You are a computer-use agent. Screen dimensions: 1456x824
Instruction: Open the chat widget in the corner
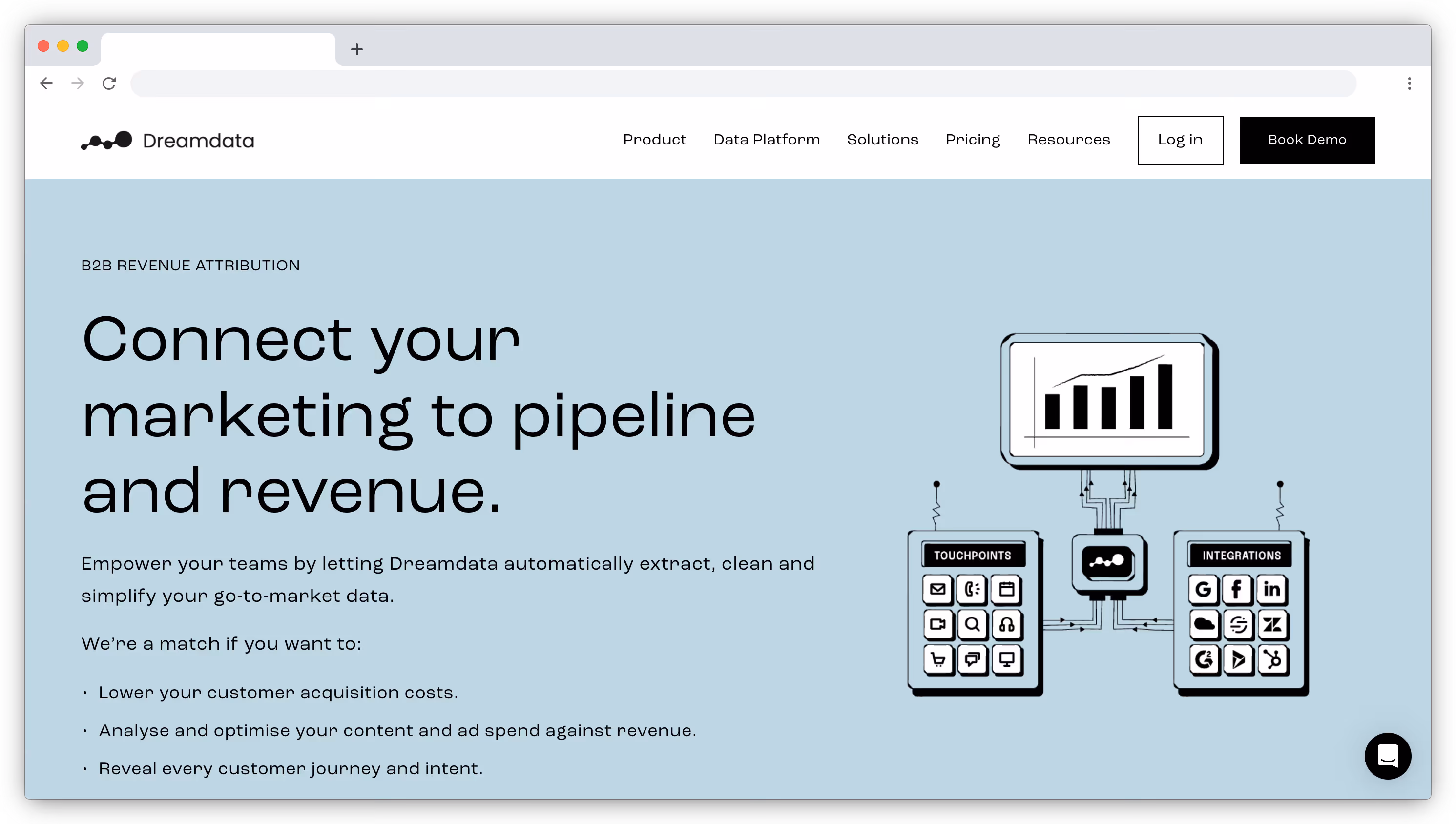pos(1388,756)
